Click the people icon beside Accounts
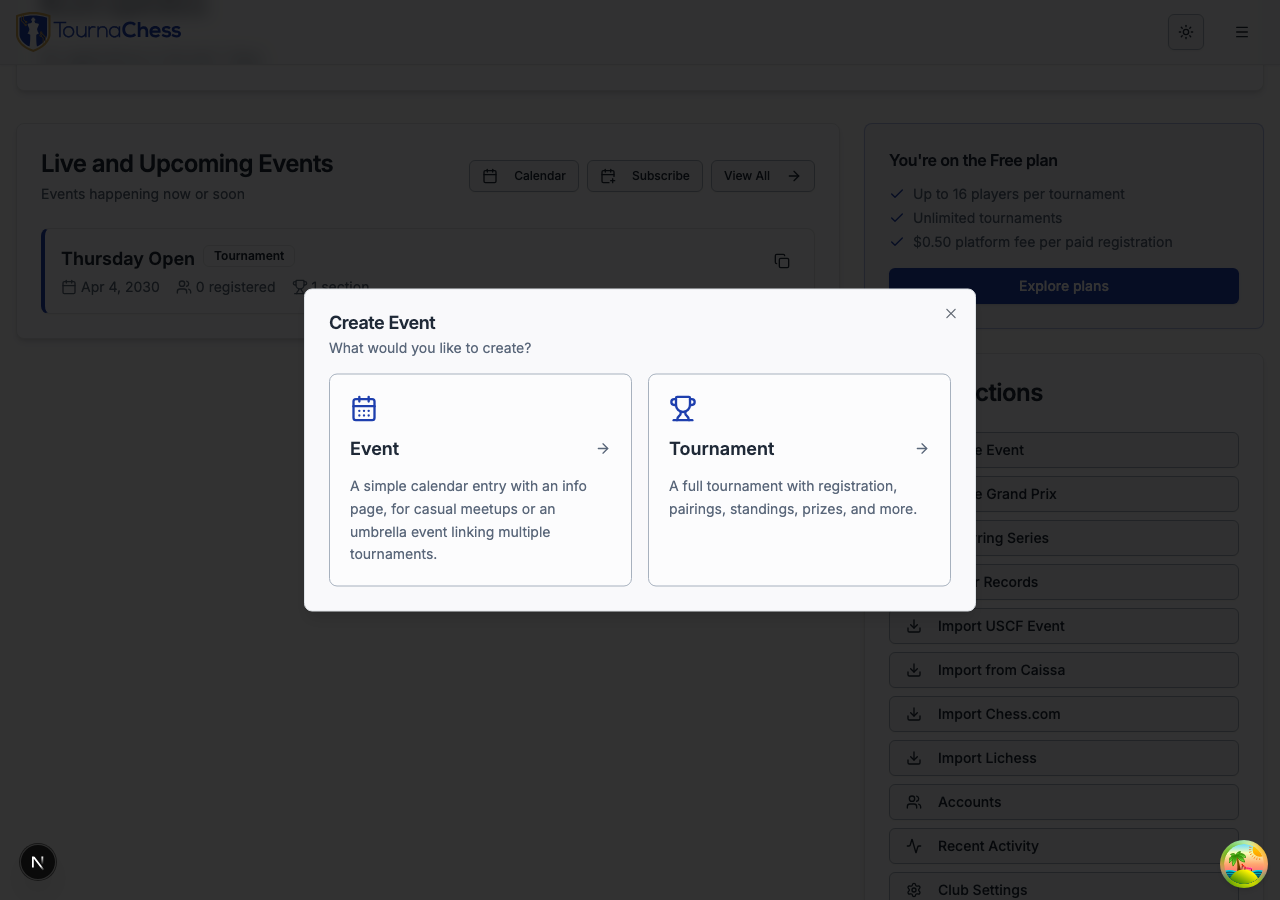Screen dimensions: 1280x900 click(914, 802)
